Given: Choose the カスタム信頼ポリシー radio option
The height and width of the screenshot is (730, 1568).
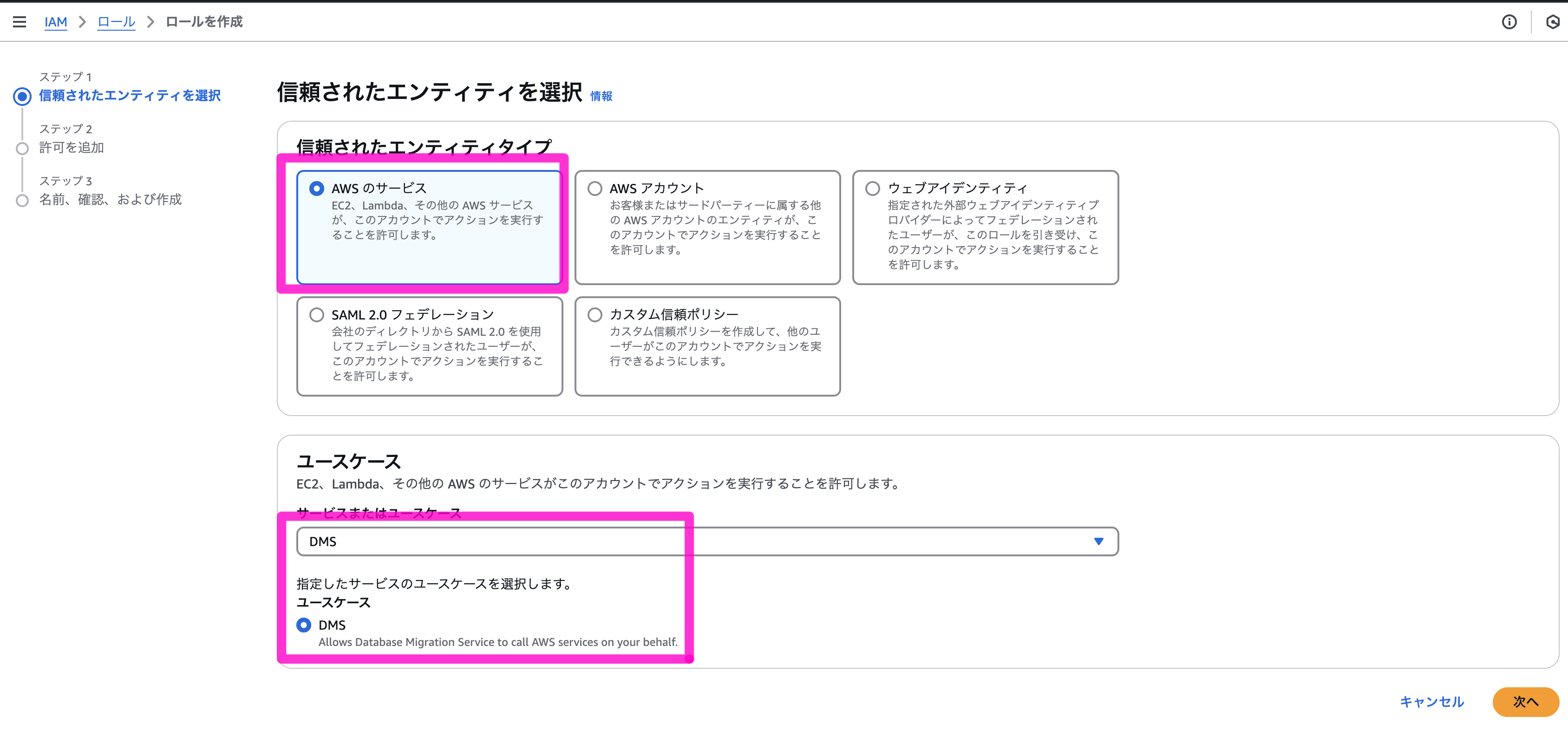Looking at the screenshot, I should [595, 315].
